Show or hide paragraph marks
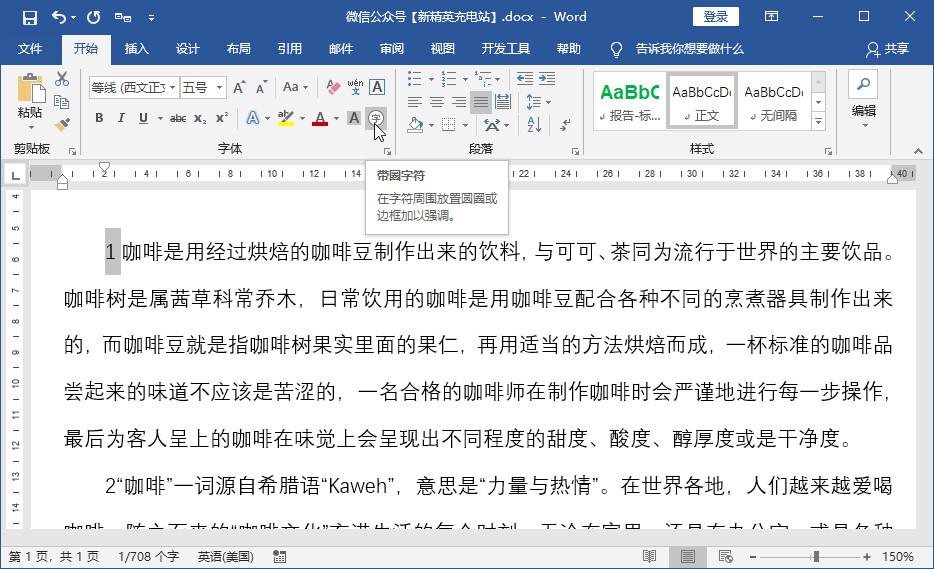 tap(565, 125)
